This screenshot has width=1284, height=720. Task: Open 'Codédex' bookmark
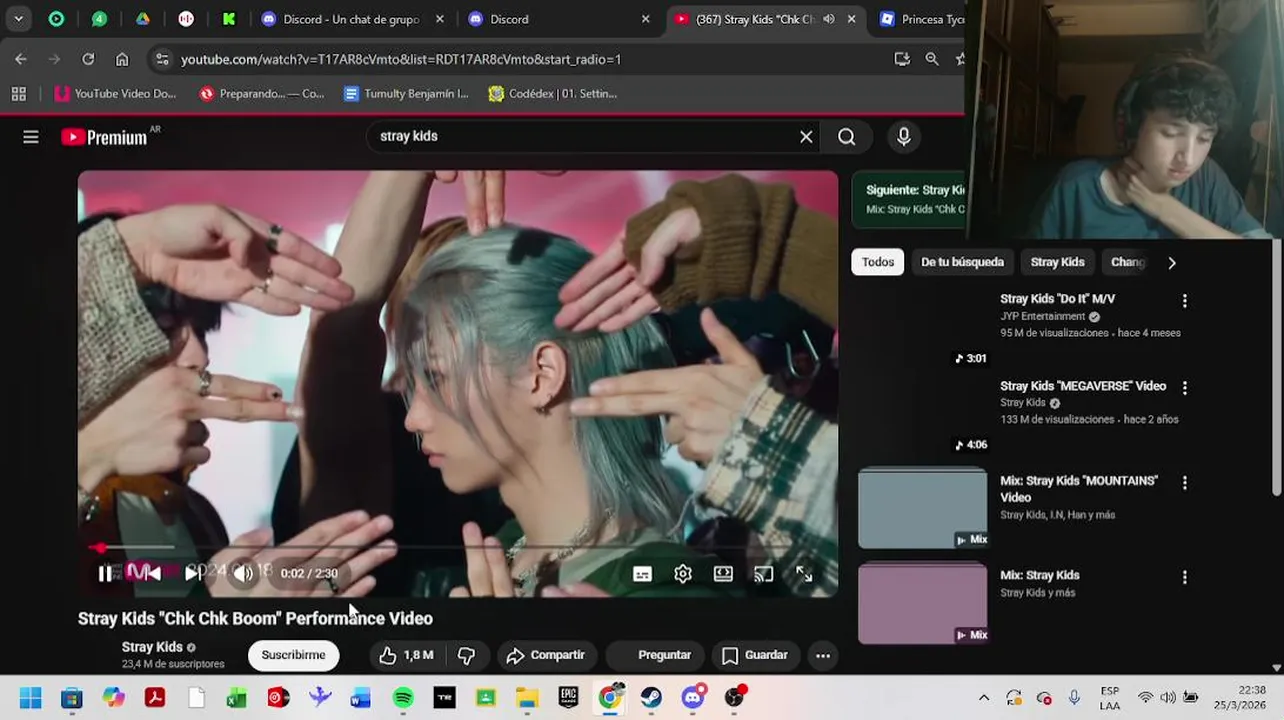pos(552,94)
